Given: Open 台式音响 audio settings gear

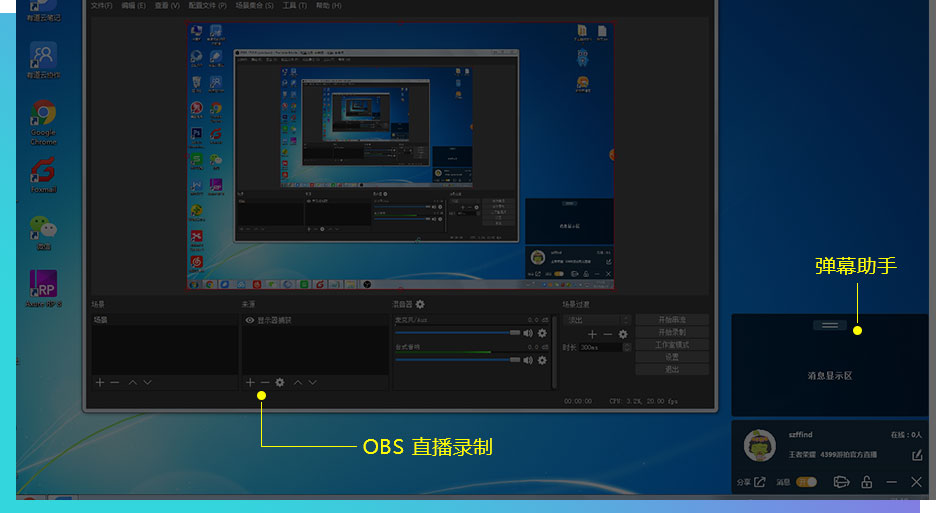Looking at the screenshot, I should [x=542, y=360].
